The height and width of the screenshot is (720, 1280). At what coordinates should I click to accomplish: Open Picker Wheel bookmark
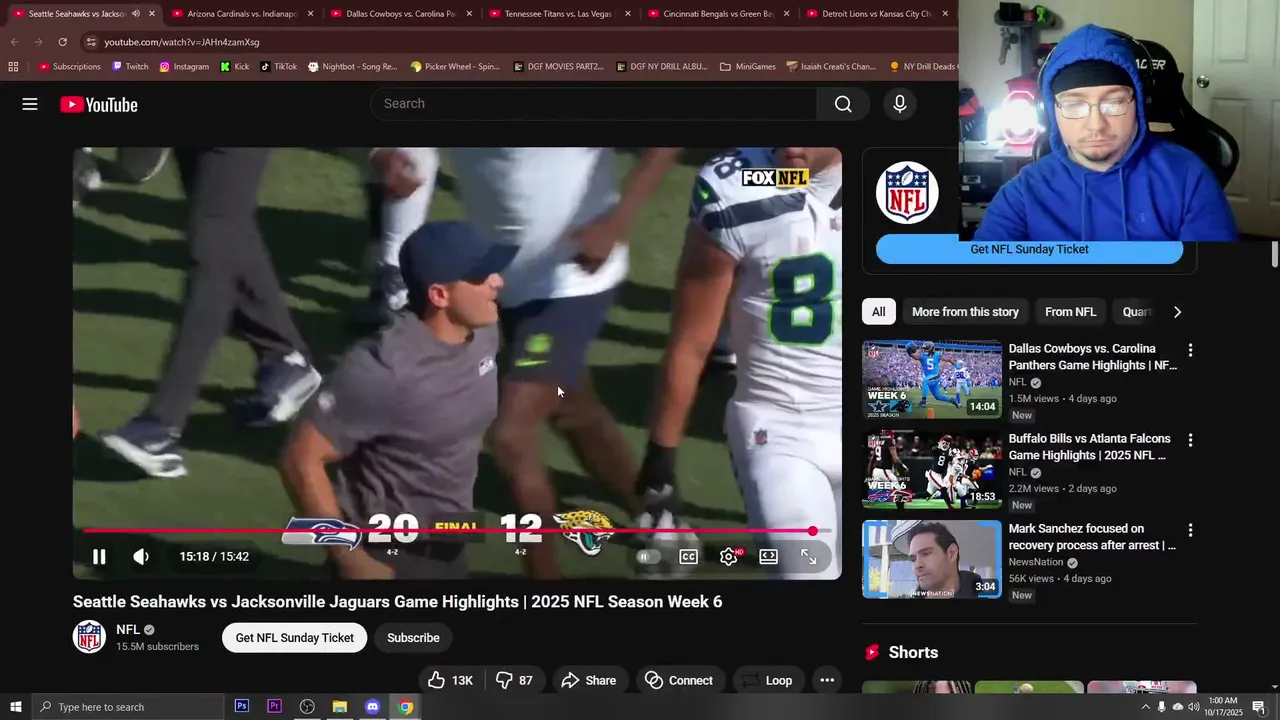point(455,67)
